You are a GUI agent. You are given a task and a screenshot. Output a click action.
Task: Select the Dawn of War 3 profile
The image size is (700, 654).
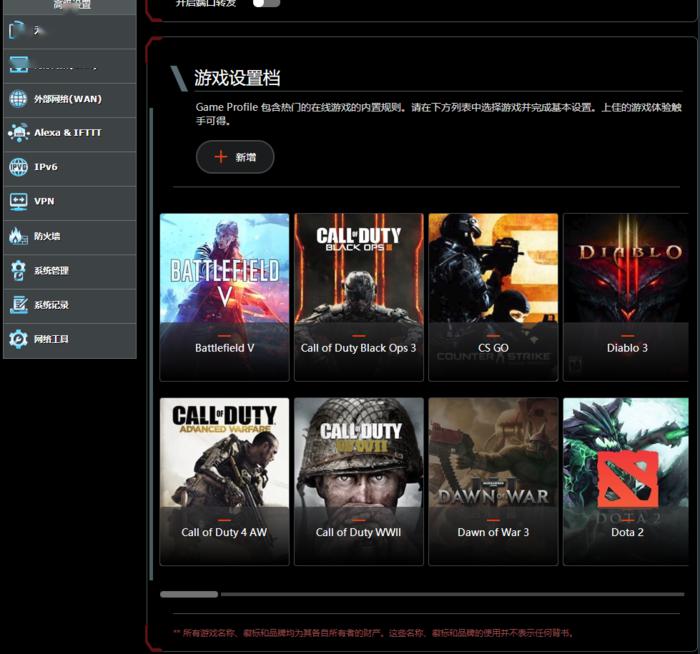click(x=493, y=481)
